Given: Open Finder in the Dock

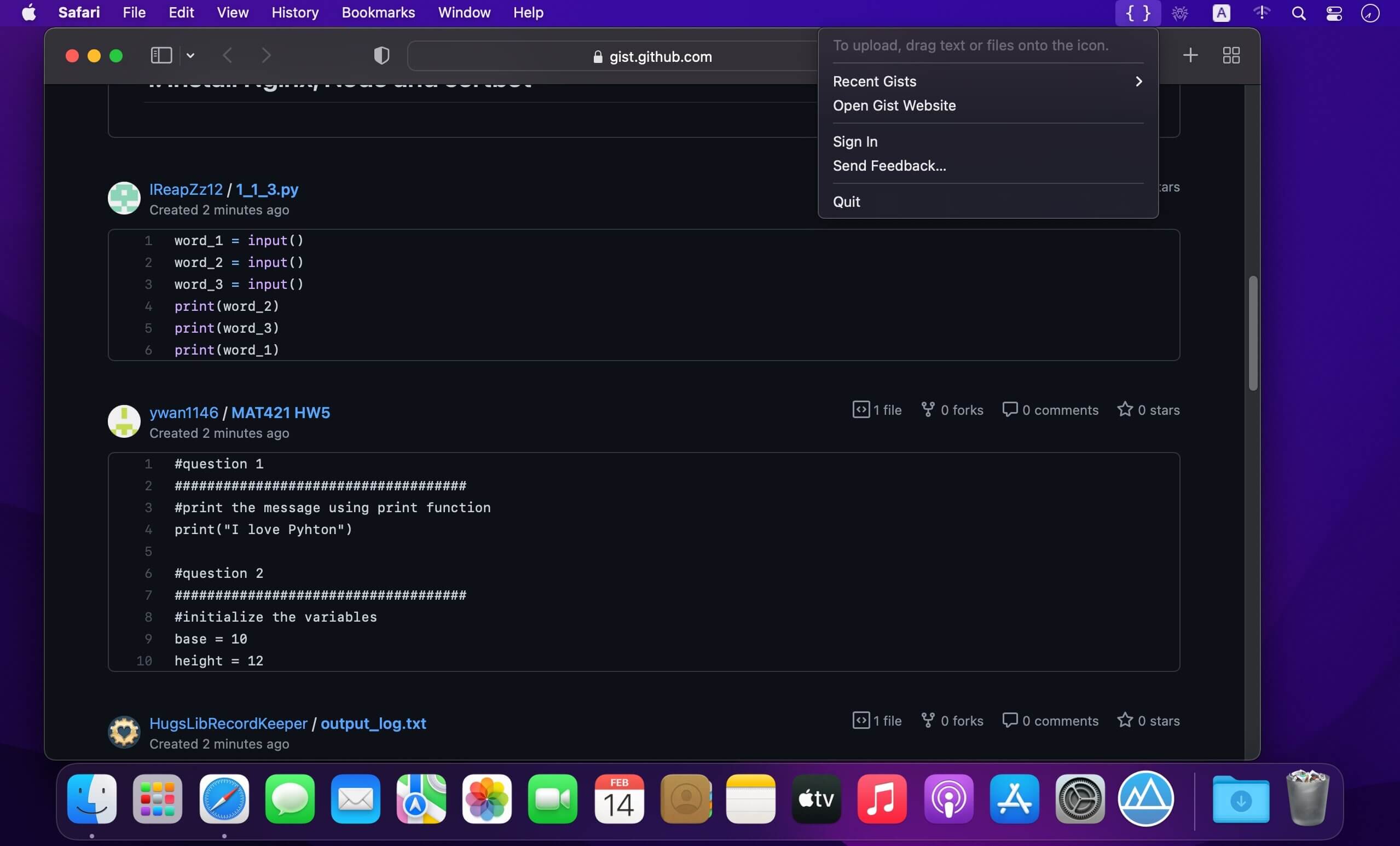Looking at the screenshot, I should [x=92, y=799].
